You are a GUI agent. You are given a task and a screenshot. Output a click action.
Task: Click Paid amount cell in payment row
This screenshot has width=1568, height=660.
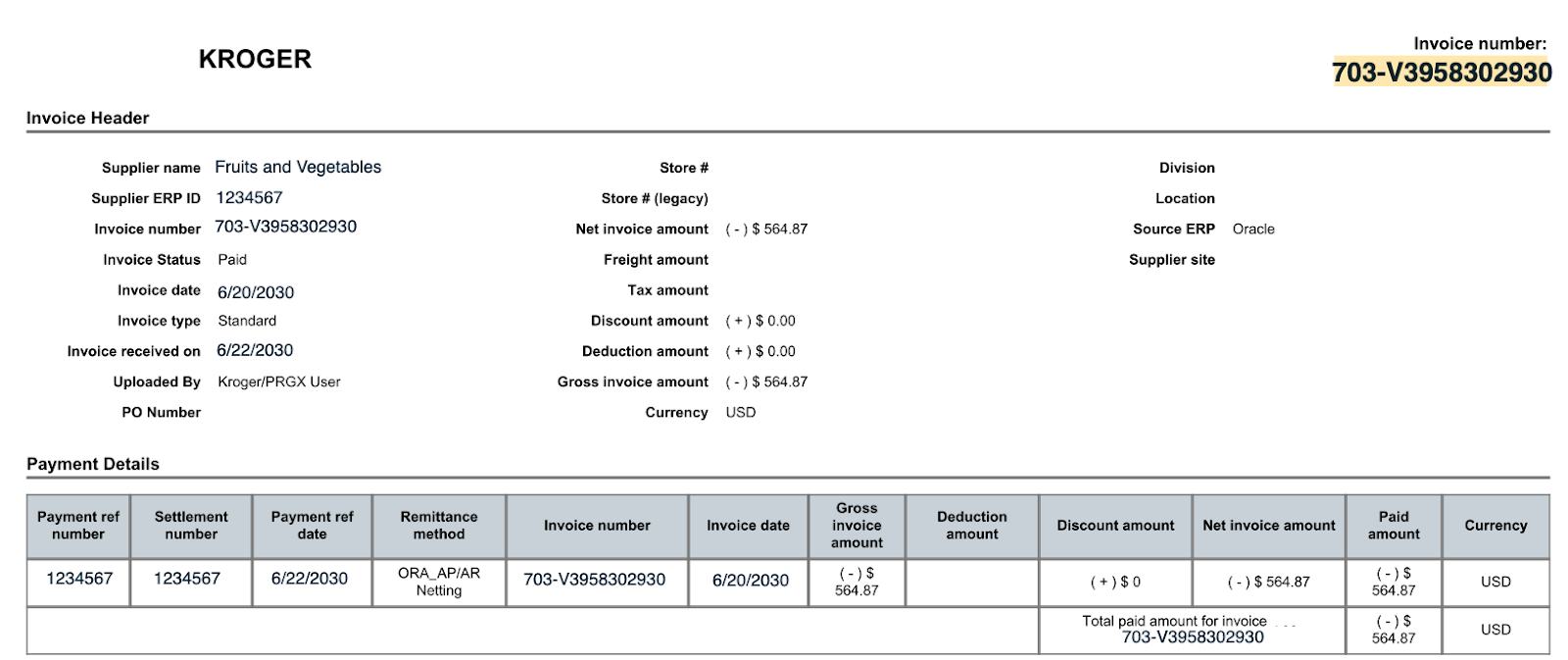click(1394, 582)
